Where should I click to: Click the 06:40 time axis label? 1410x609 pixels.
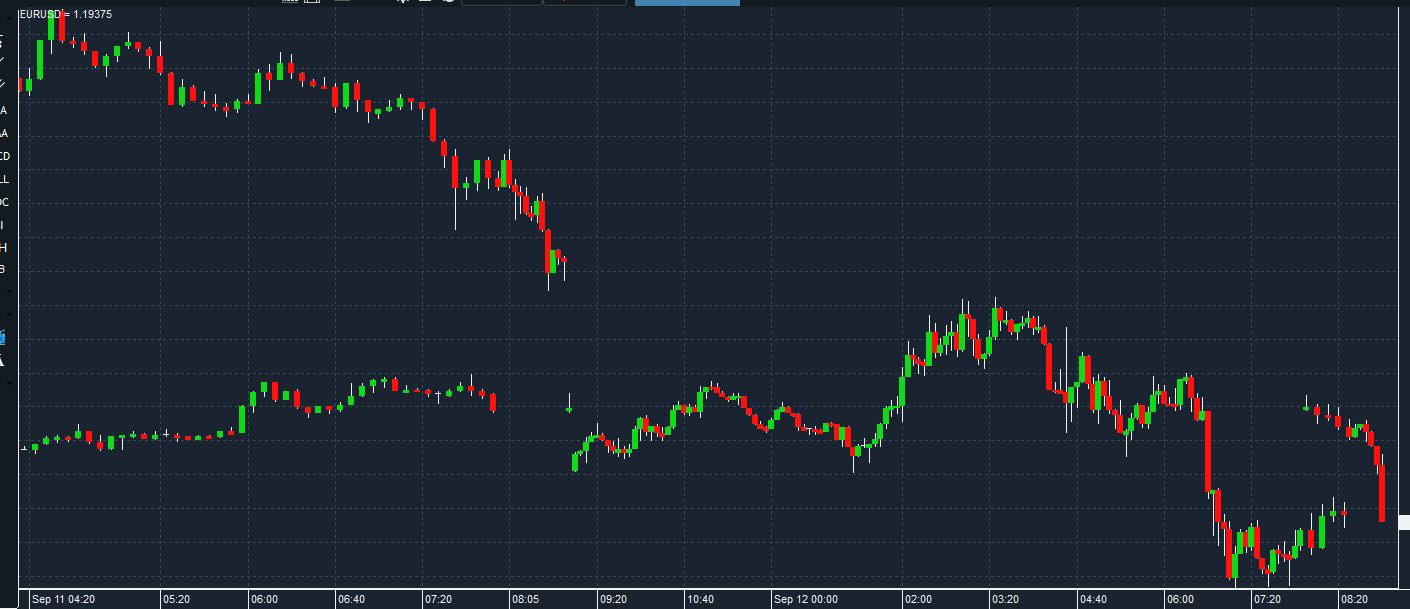click(352, 599)
